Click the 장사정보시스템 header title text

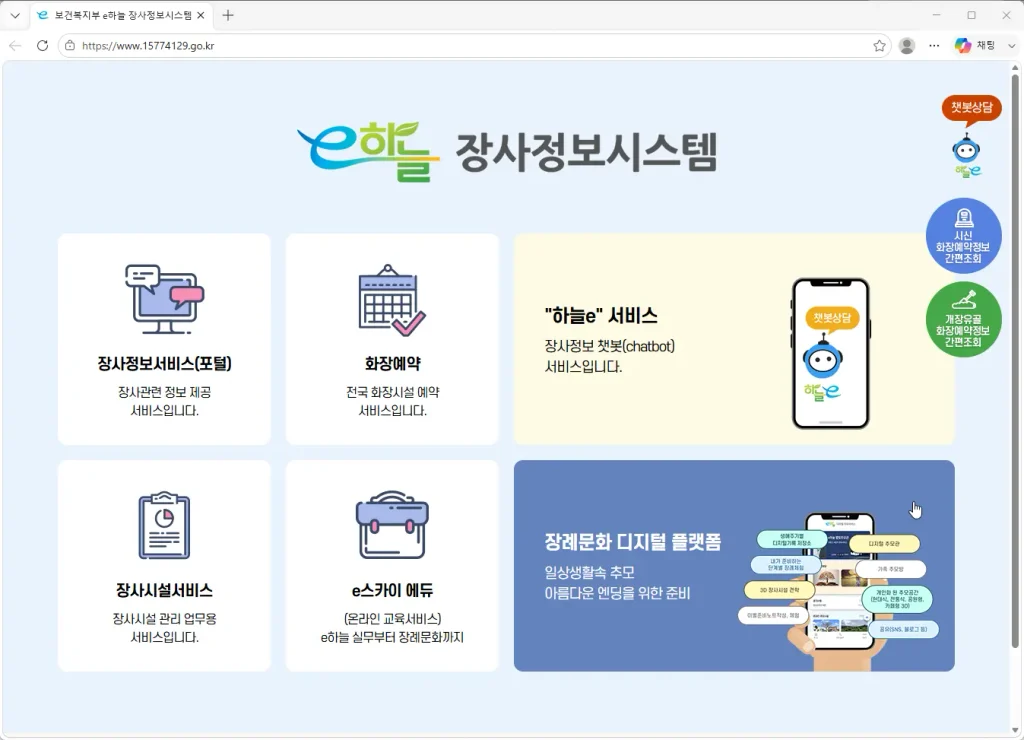pyautogui.click(x=586, y=152)
